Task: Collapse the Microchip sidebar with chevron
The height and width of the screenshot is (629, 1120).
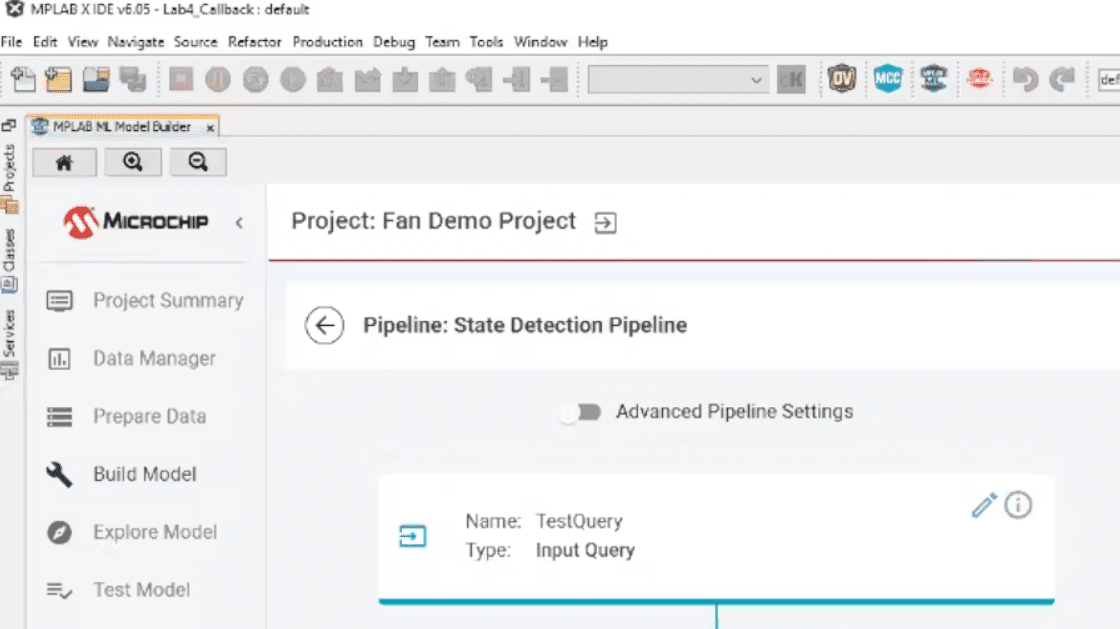Action: (239, 223)
